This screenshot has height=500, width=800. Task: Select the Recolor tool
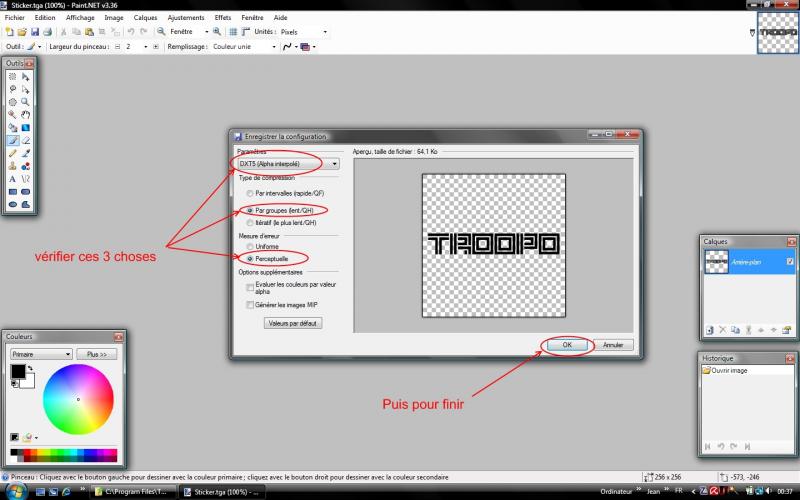26,166
